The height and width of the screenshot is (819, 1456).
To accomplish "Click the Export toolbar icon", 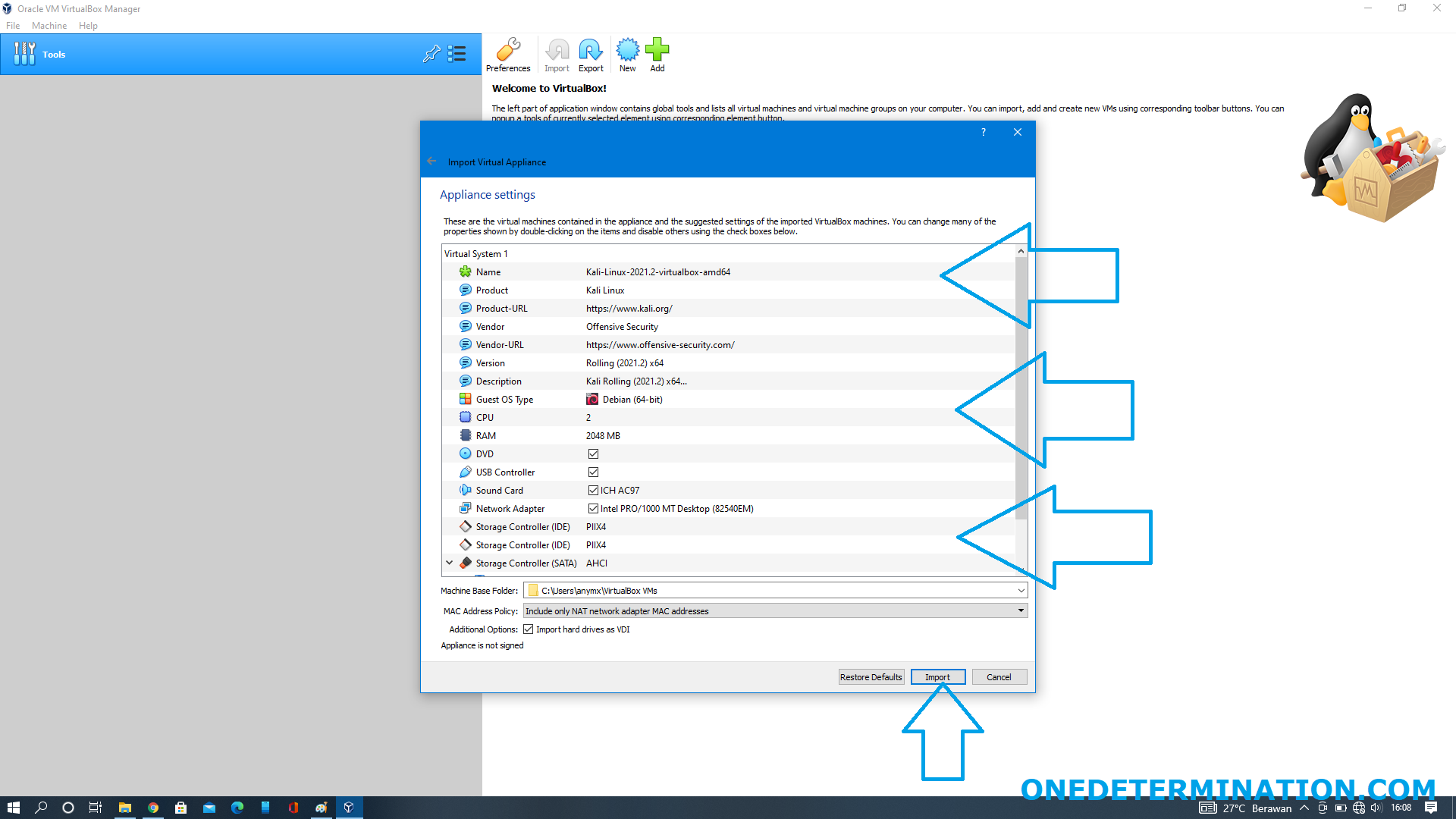I will pos(591,55).
